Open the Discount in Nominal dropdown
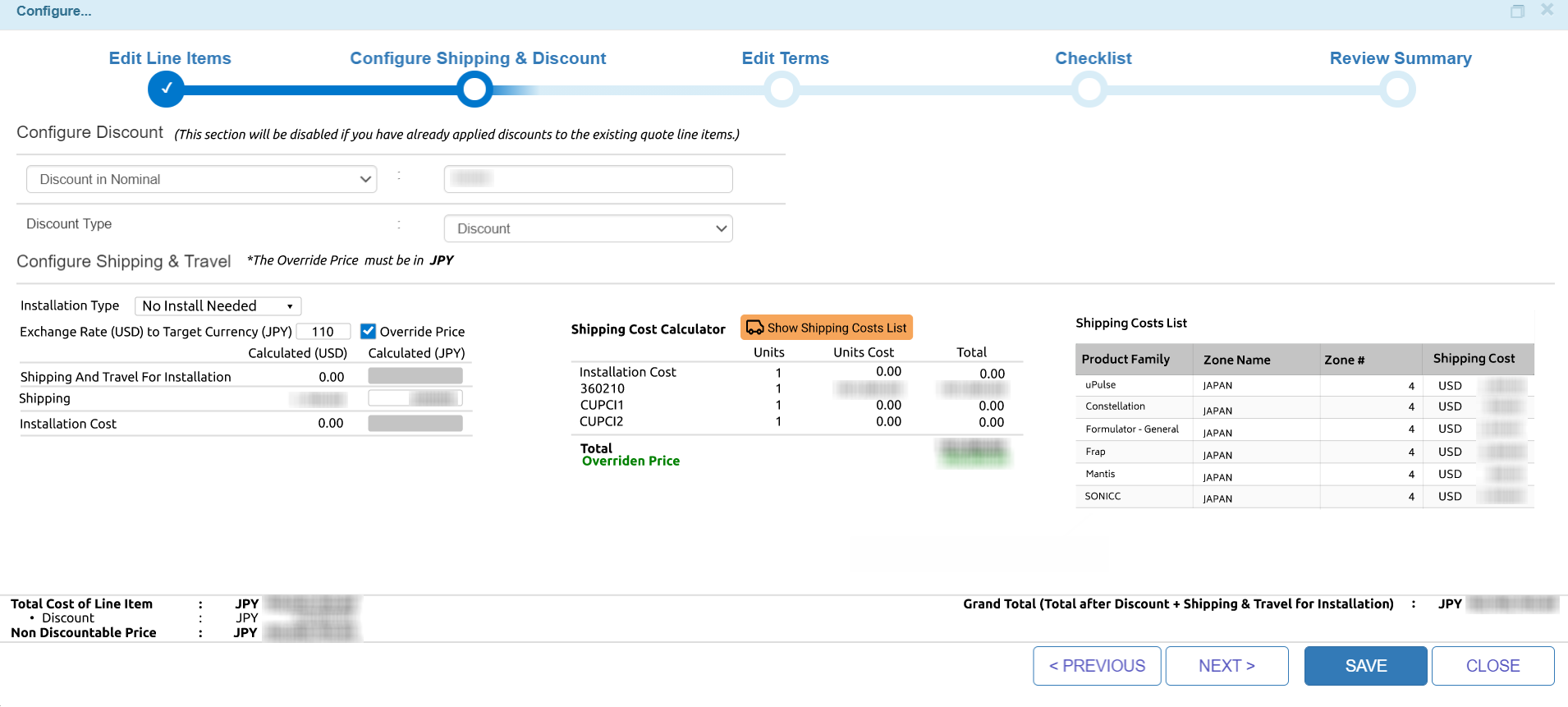This screenshot has width=1568, height=707. (x=201, y=179)
